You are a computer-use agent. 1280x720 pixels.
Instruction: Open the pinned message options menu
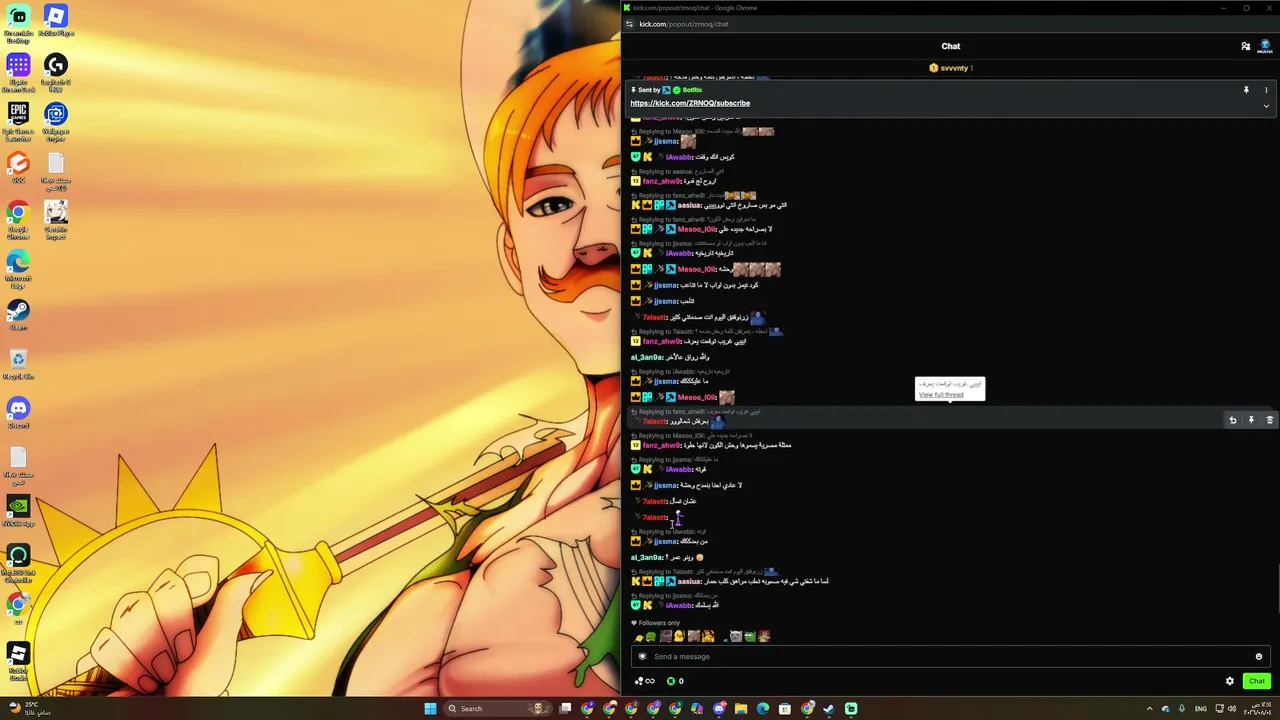1266,90
